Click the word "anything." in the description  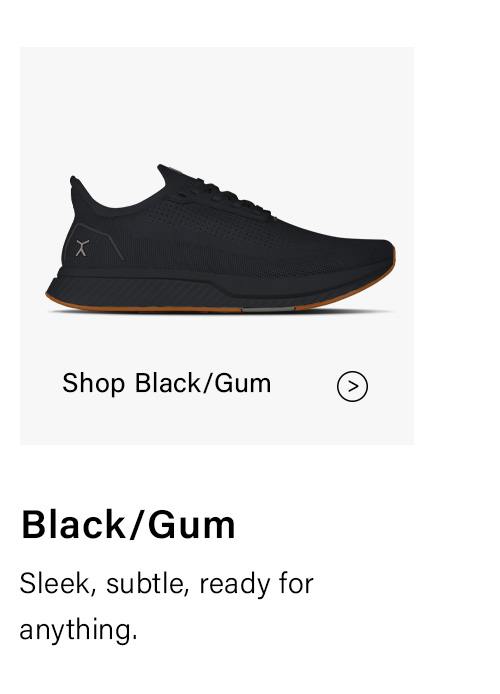click(78, 629)
